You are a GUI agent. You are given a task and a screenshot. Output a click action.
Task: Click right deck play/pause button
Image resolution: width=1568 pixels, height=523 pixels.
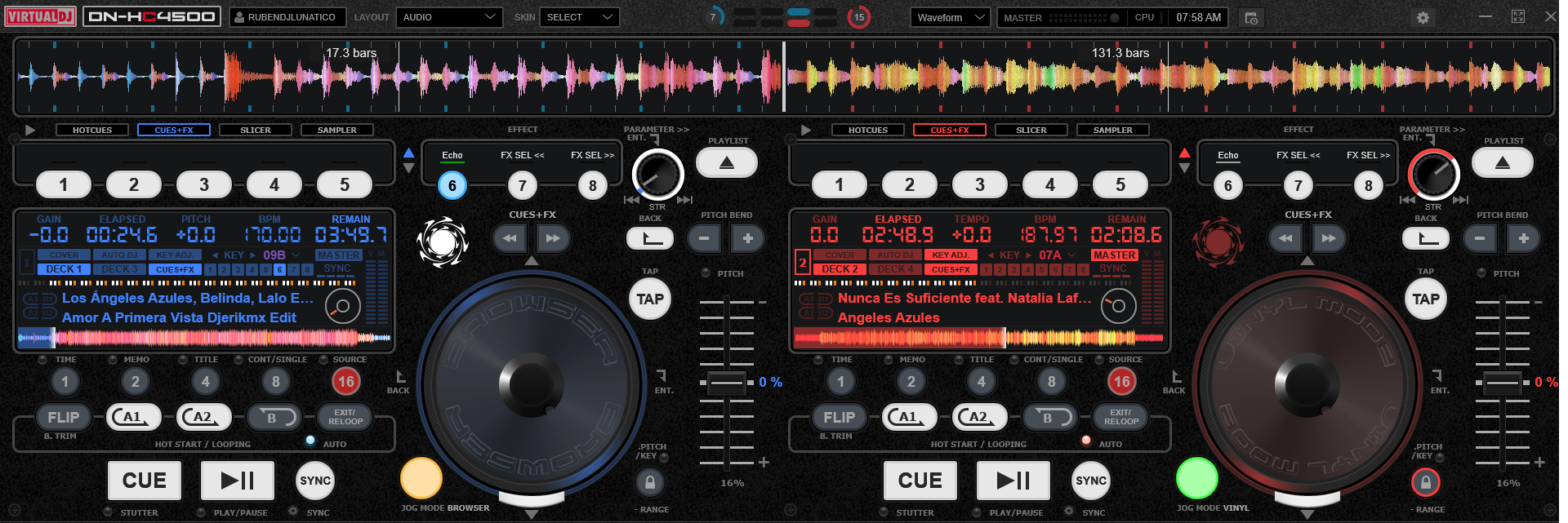tap(1013, 480)
